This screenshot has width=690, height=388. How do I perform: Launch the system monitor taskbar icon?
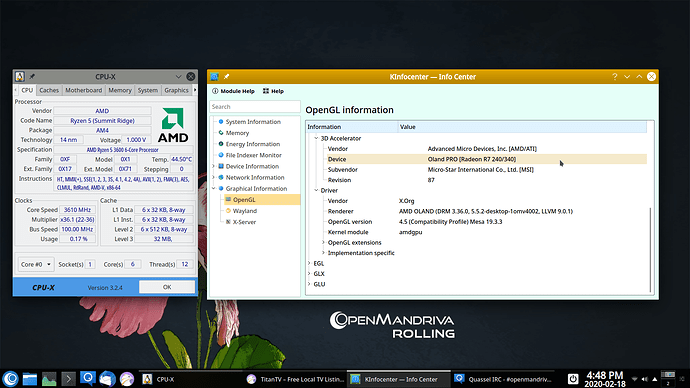click(49, 379)
